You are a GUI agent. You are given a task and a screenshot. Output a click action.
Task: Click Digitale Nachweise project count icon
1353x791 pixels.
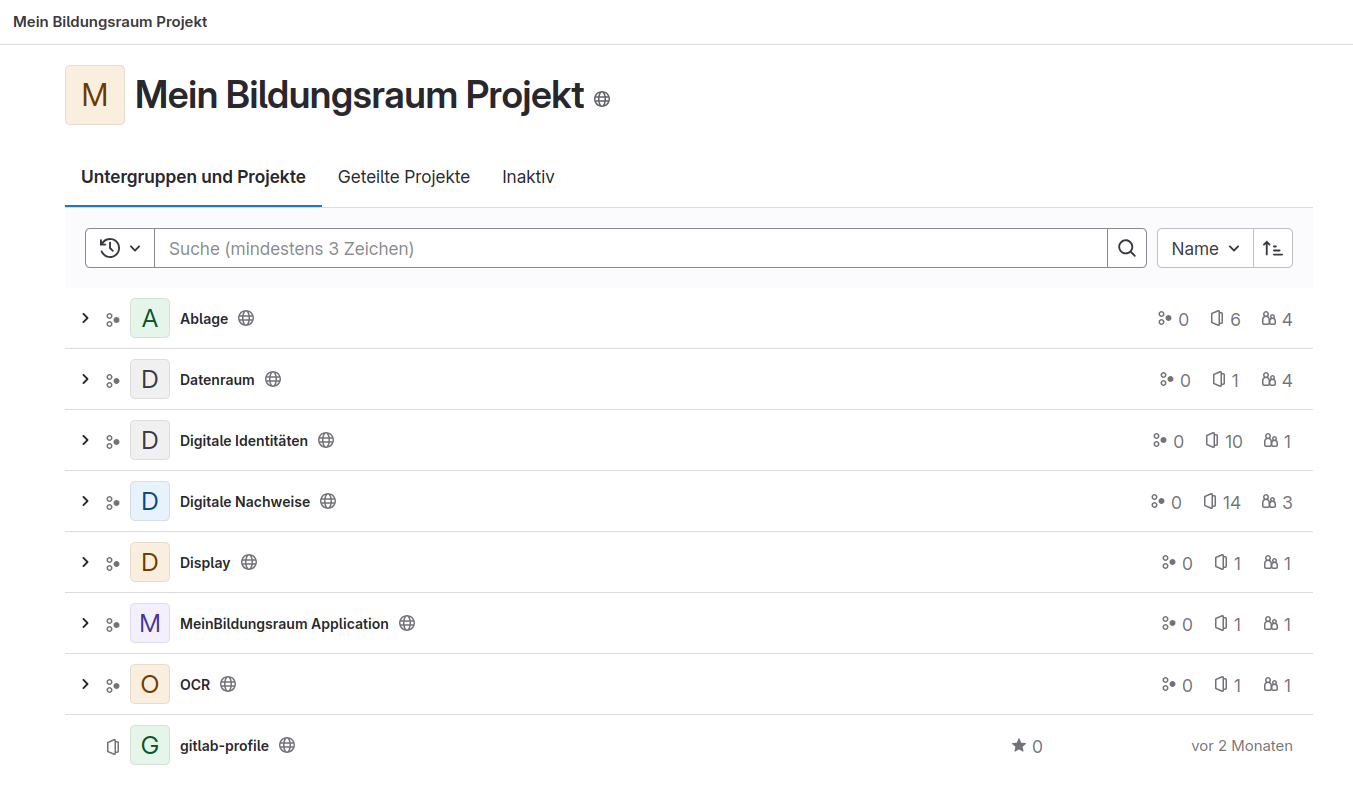[x=1210, y=501]
